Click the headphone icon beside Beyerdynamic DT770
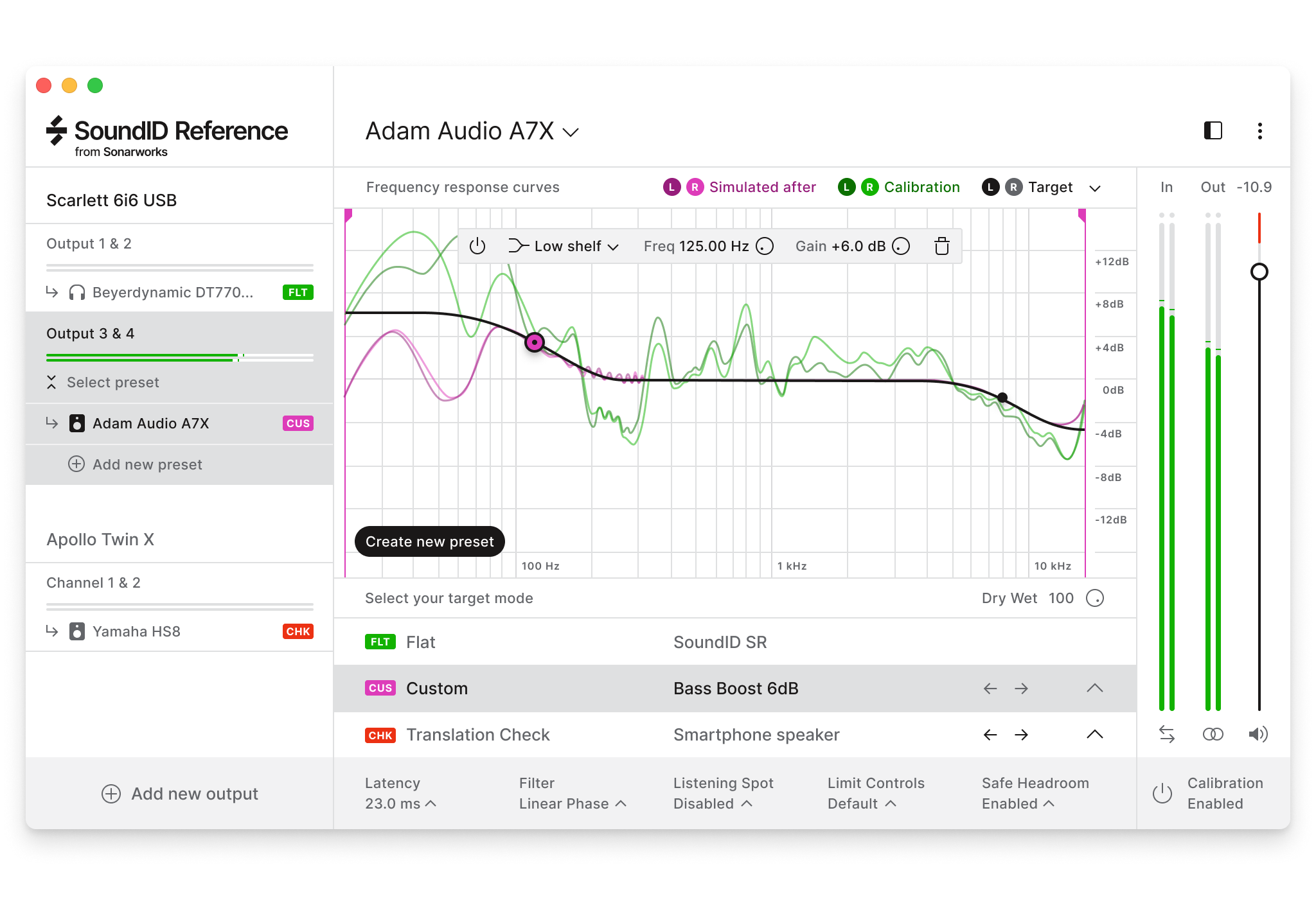Viewport: 1316px width, 921px height. tap(77, 293)
